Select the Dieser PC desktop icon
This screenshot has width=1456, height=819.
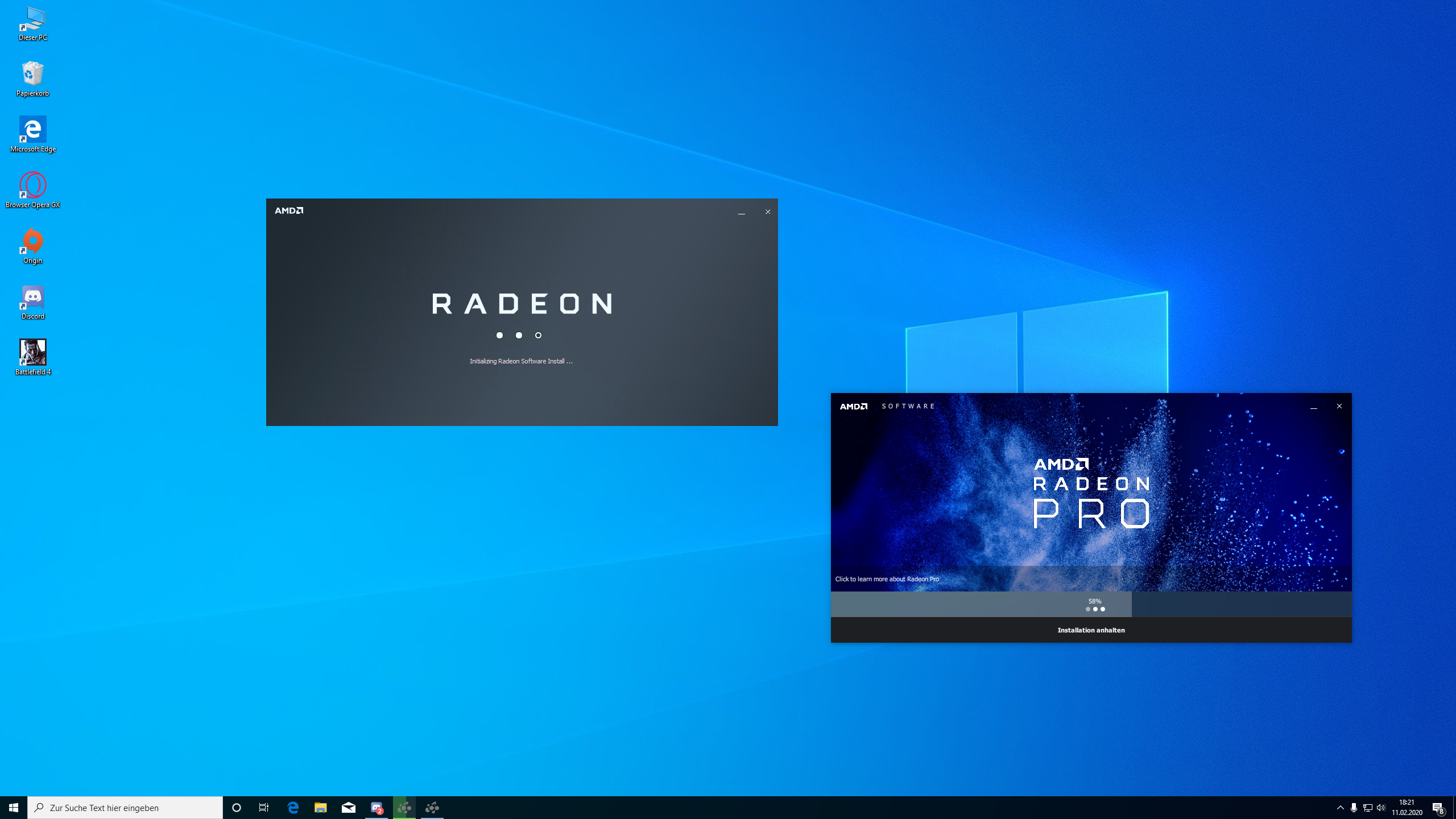click(x=32, y=23)
